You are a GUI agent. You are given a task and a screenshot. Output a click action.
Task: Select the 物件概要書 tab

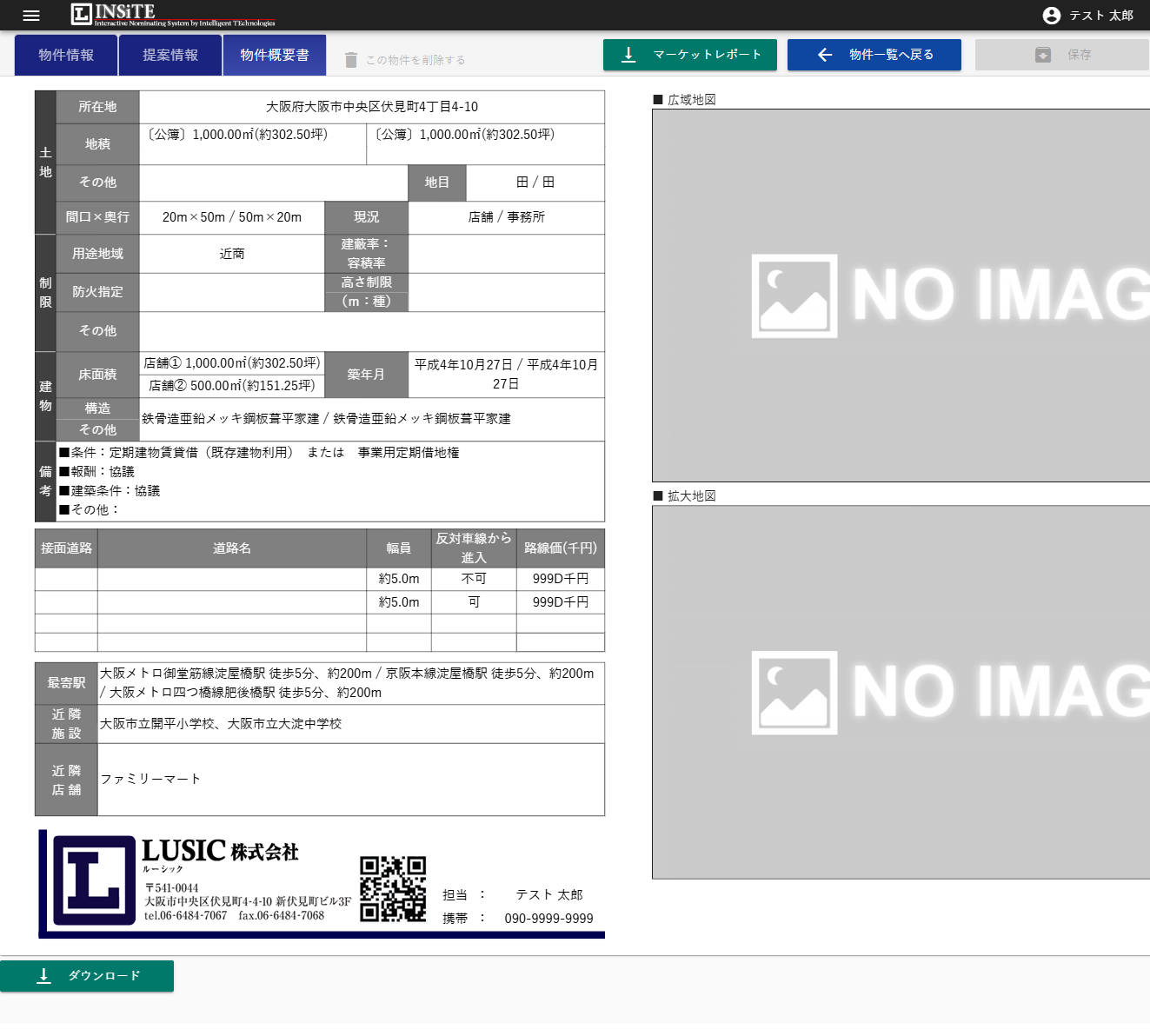point(274,54)
